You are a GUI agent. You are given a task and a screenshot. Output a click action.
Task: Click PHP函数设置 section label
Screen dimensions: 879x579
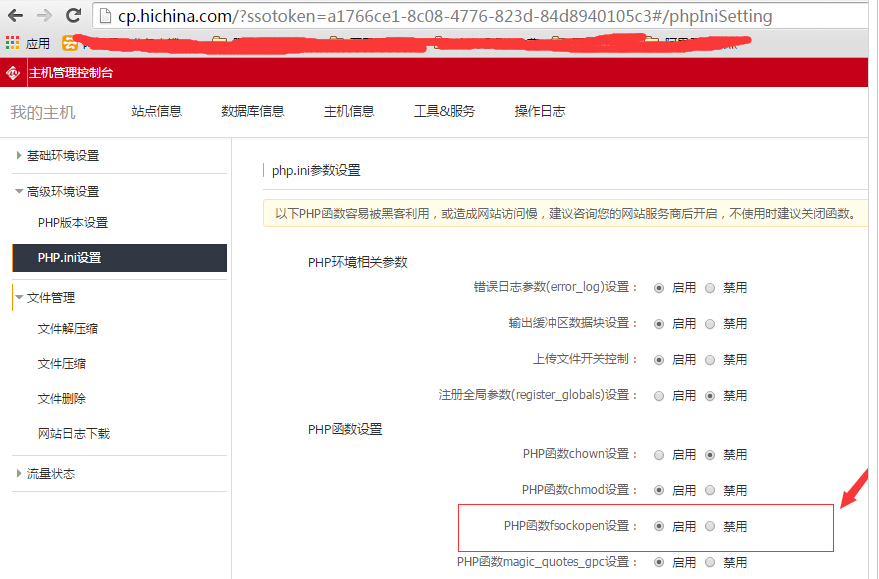click(x=345, y=429)
